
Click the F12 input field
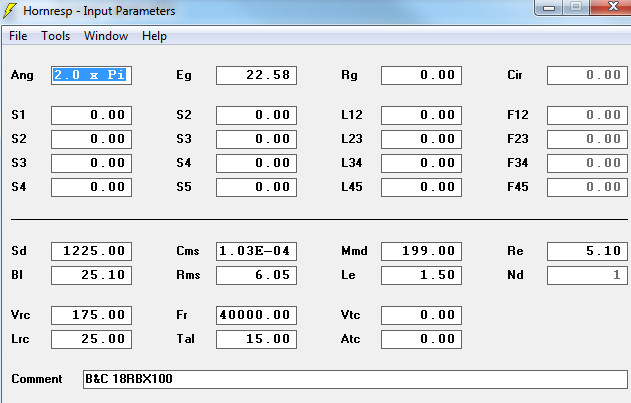(587, 115)
